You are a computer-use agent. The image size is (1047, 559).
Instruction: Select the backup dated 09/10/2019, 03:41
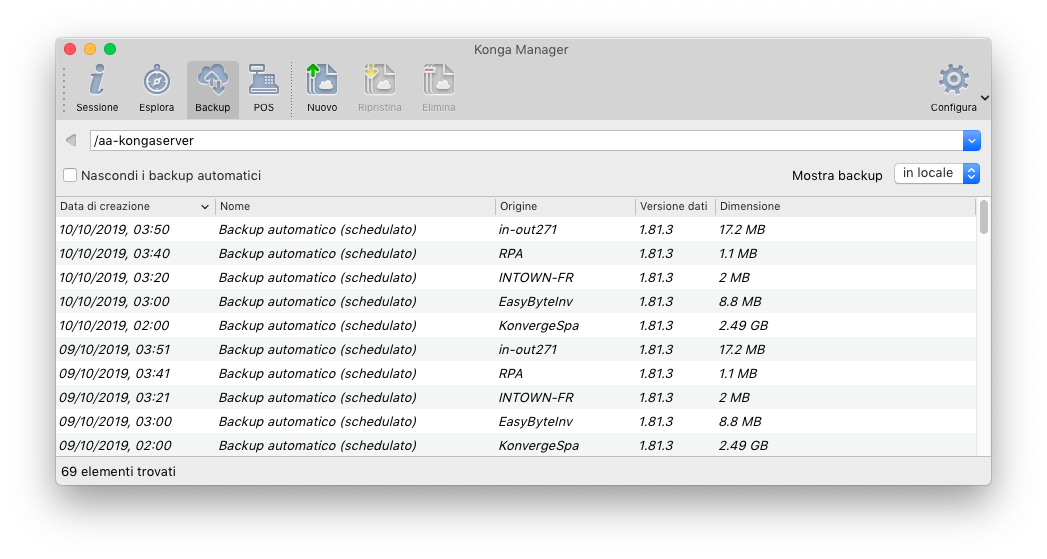coord(515,373)
